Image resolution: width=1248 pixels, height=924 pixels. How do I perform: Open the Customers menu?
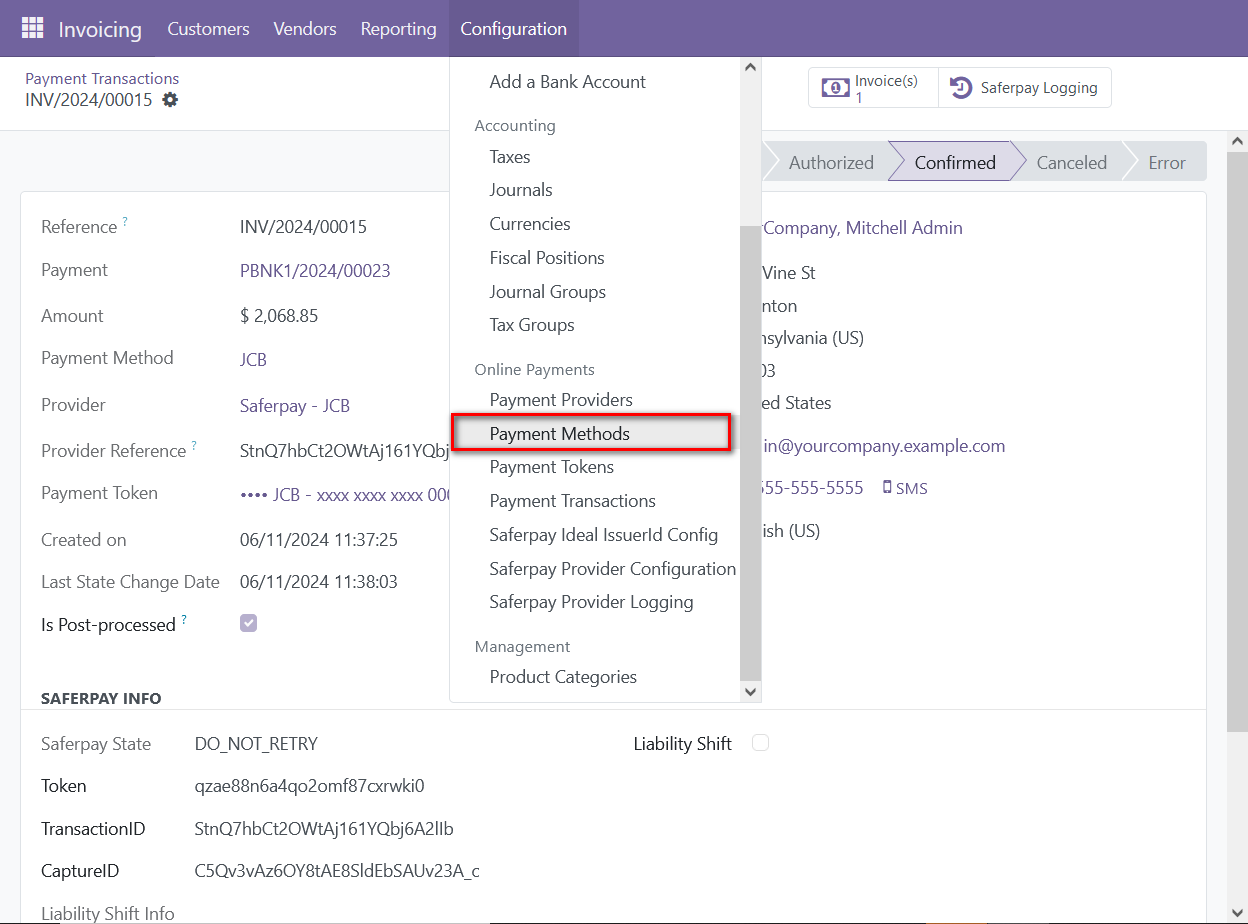point(208,28)
